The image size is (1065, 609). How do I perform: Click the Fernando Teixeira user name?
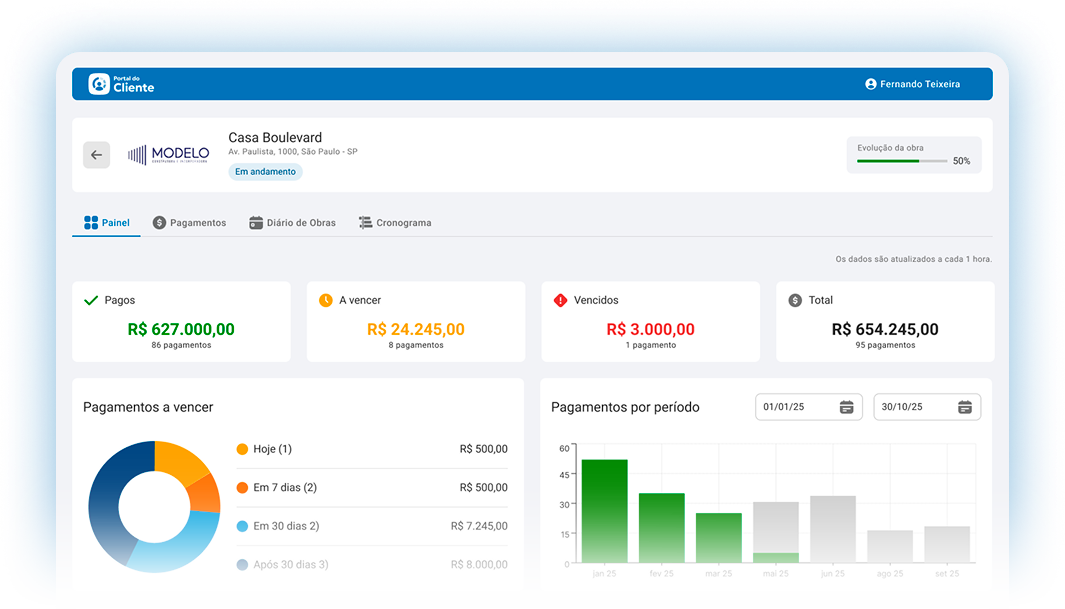(x=920, y=84)
